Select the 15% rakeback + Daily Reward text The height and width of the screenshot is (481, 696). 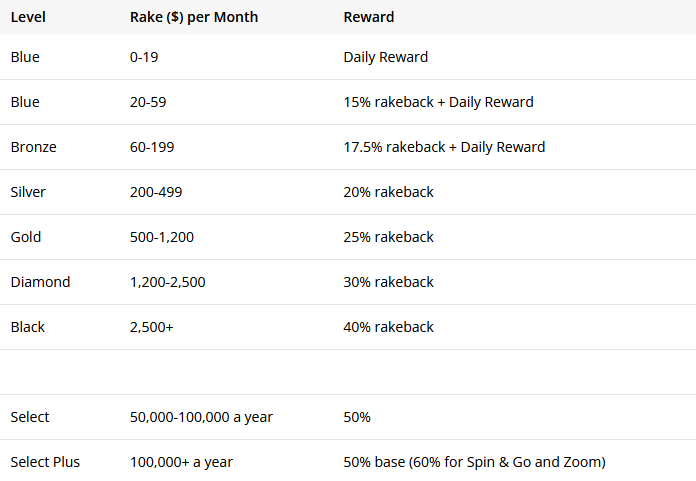pyautogui.click(x=438, y=102)
